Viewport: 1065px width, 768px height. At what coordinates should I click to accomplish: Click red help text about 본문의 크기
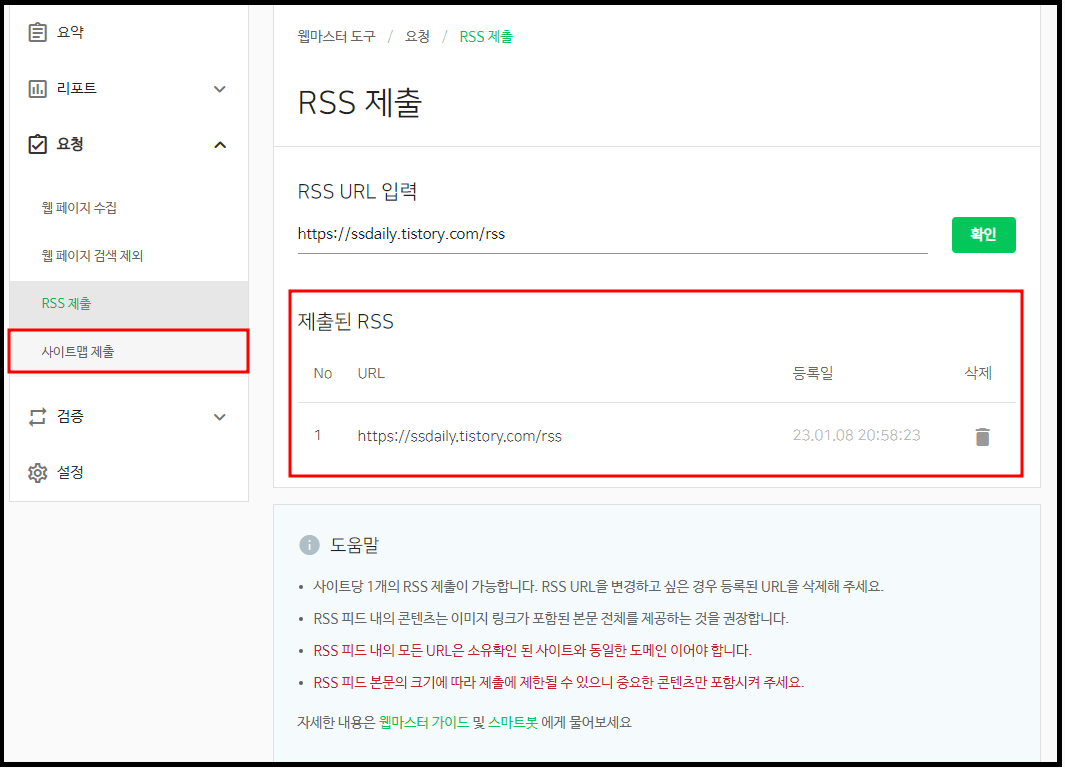tap(558, 682)
